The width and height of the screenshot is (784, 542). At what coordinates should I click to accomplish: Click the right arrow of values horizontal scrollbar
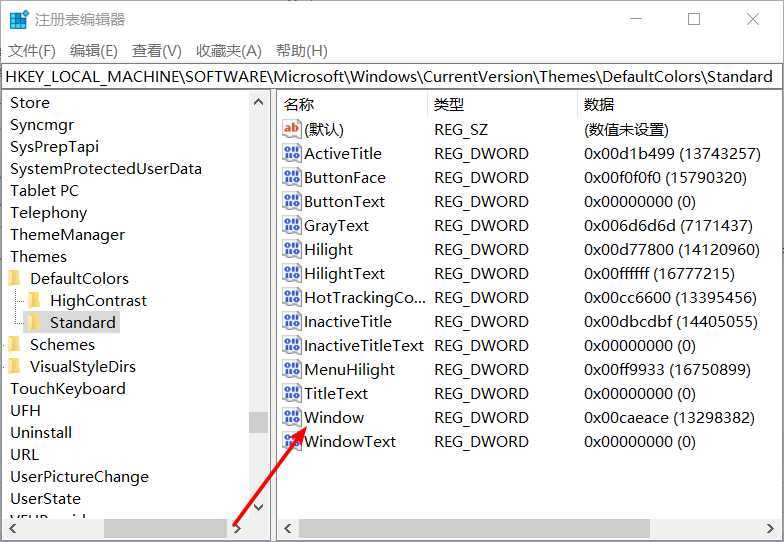pos(770,528)
